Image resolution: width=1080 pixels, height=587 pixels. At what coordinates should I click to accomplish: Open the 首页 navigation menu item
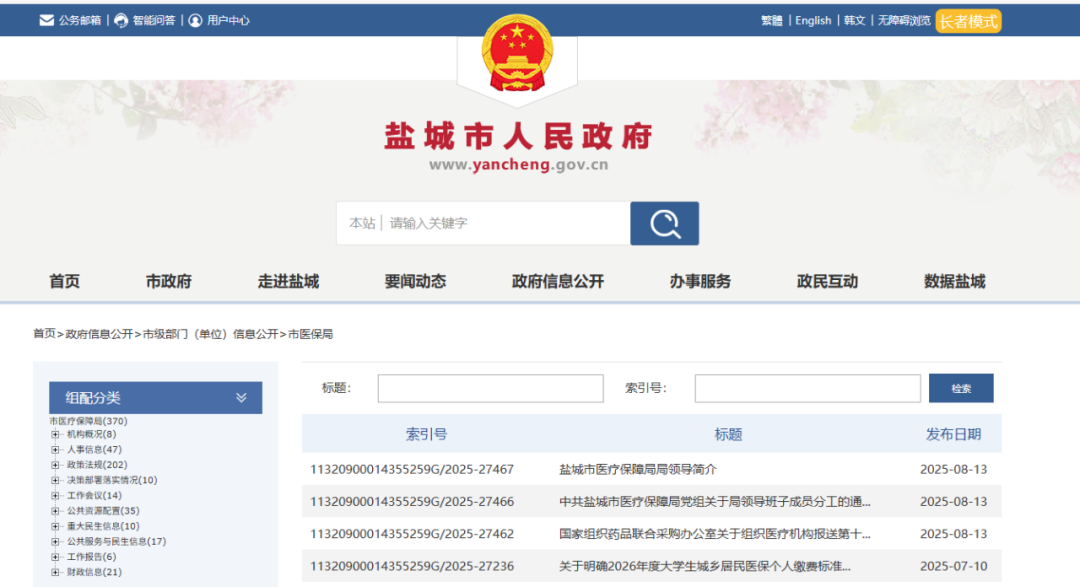[x=64, y=281]
